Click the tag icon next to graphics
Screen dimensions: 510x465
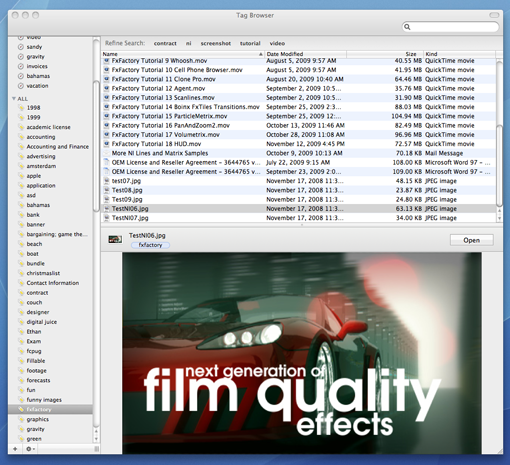21,419
